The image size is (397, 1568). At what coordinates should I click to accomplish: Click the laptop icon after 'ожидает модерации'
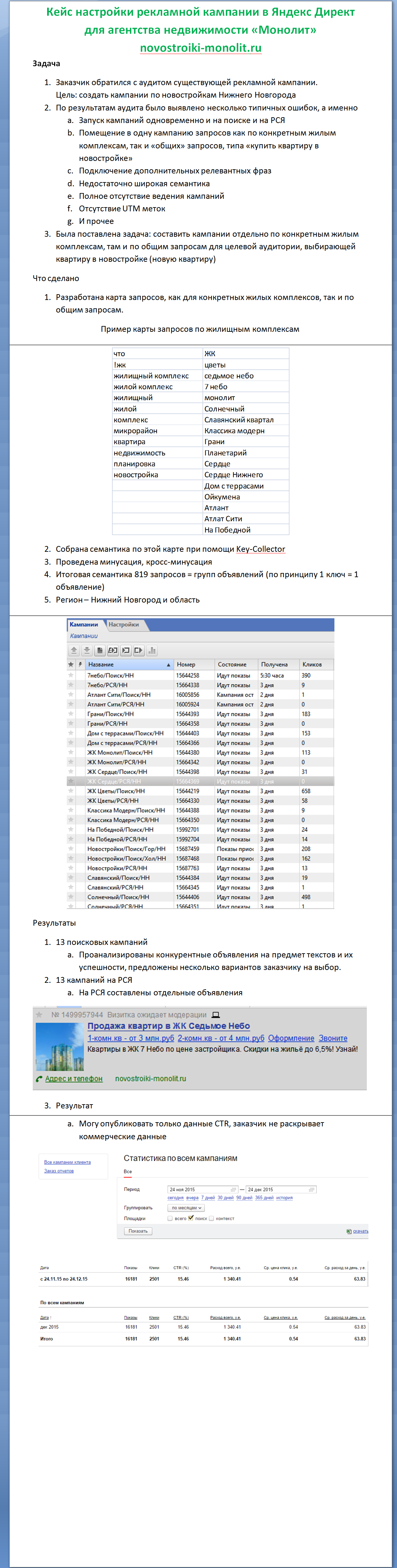(215, 1015)
